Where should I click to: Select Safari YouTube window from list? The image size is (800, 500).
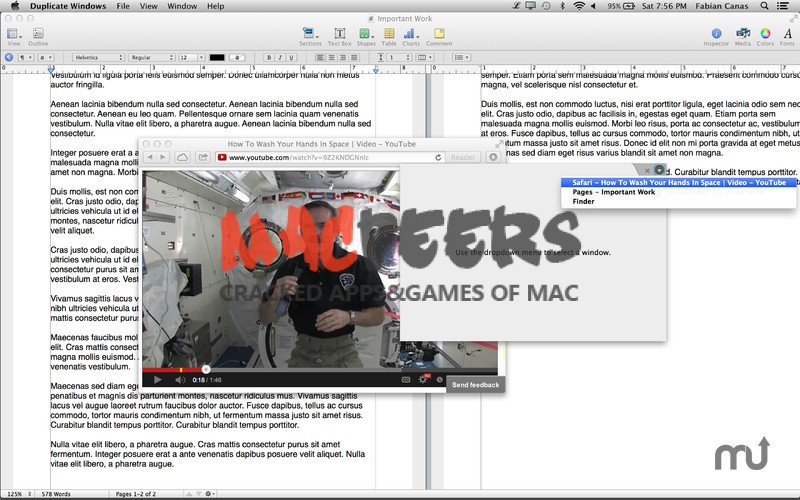point(679,183)
